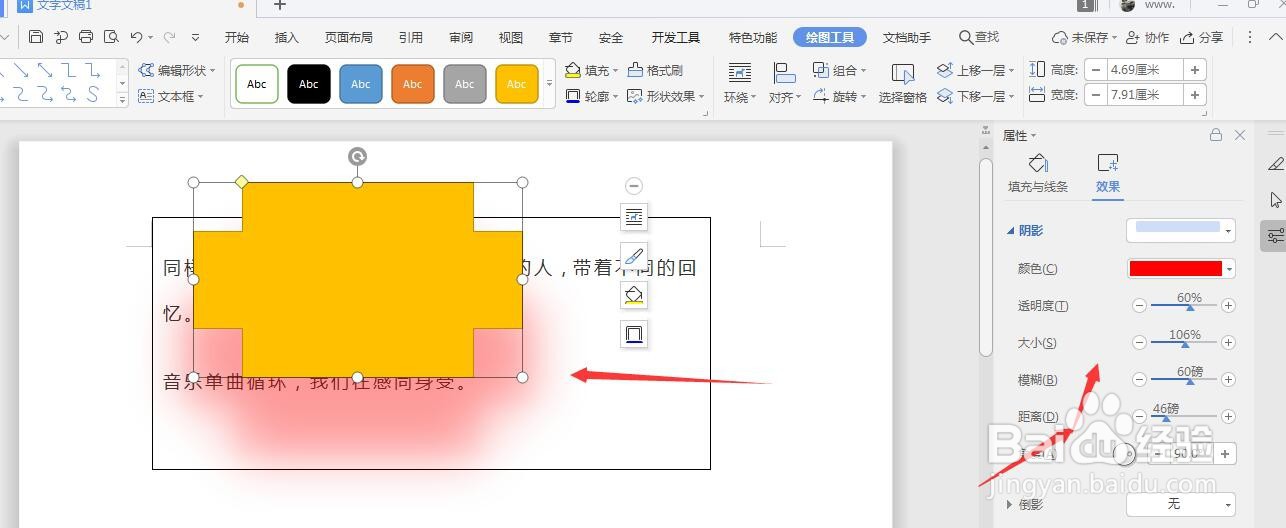Viewport: 1286px width, 528px height.
Task: Open the Group (组合) dropdown
Action: [x=839, y=71]
